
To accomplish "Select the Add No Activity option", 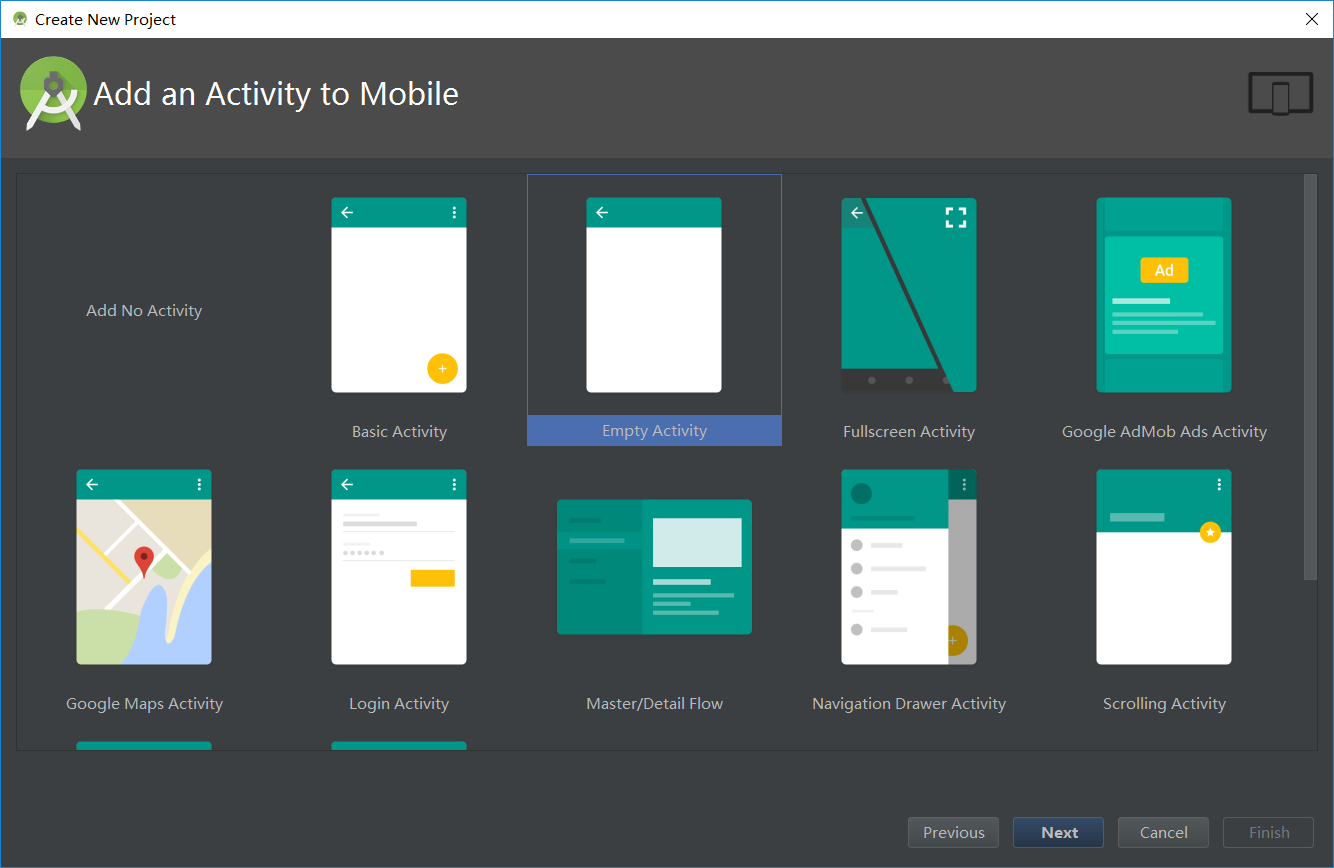I will 144,311.
